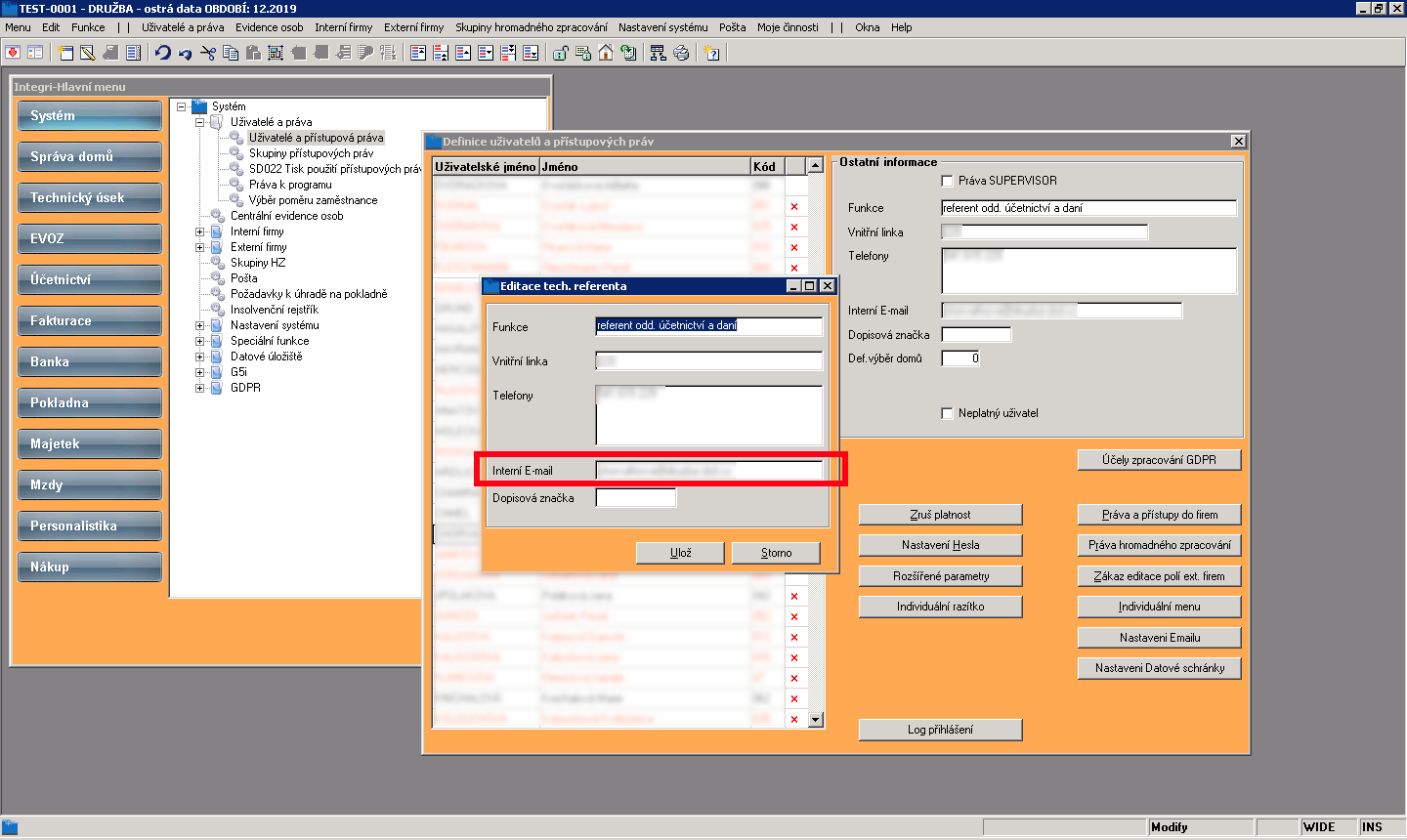Click the house home toolbar icon
The image size is (1407, 840).
pyautogui.click(x=606, y=53)
